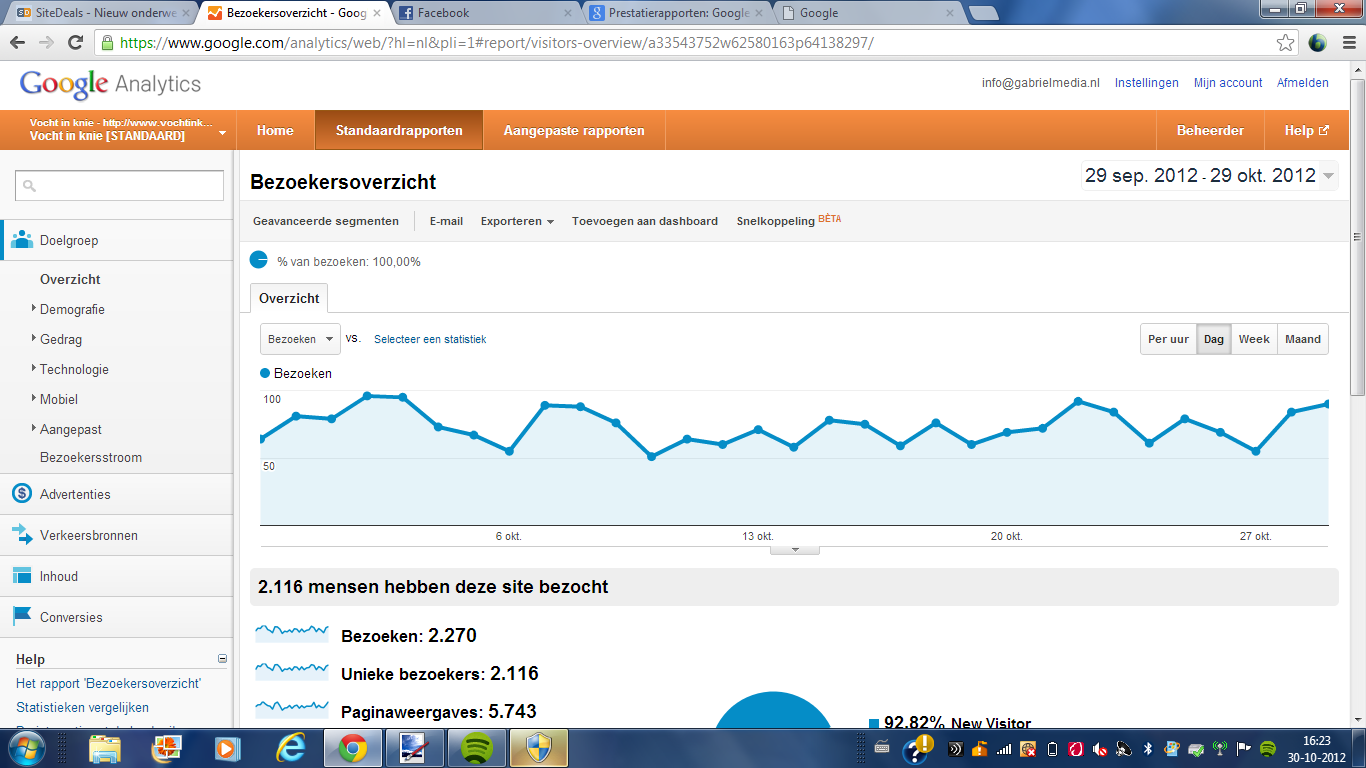The width and height of the screenshot is (1366, 768).
Task: Click the Doelgroep people icon in sidebar
Action: [22, 240]
